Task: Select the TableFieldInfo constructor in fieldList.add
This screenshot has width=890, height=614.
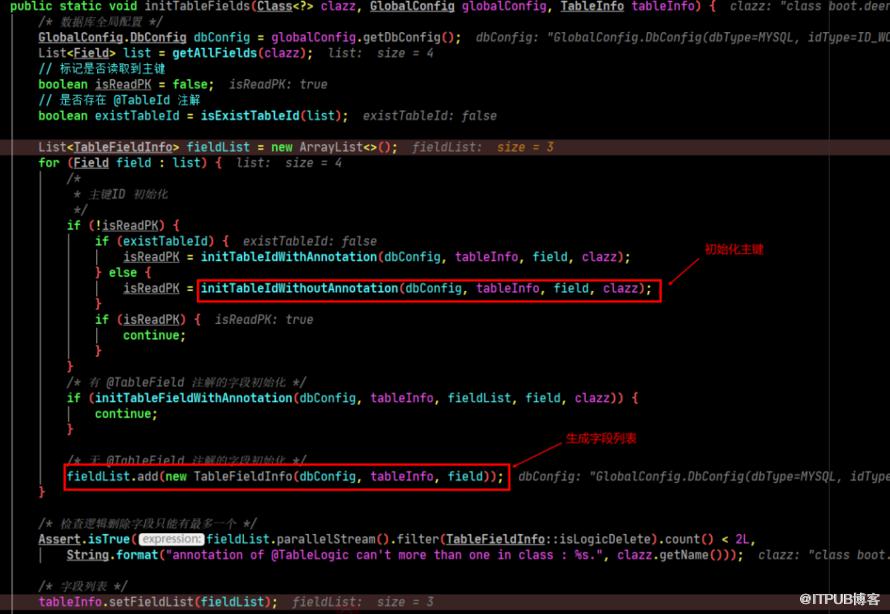Action: pos(244,477)
